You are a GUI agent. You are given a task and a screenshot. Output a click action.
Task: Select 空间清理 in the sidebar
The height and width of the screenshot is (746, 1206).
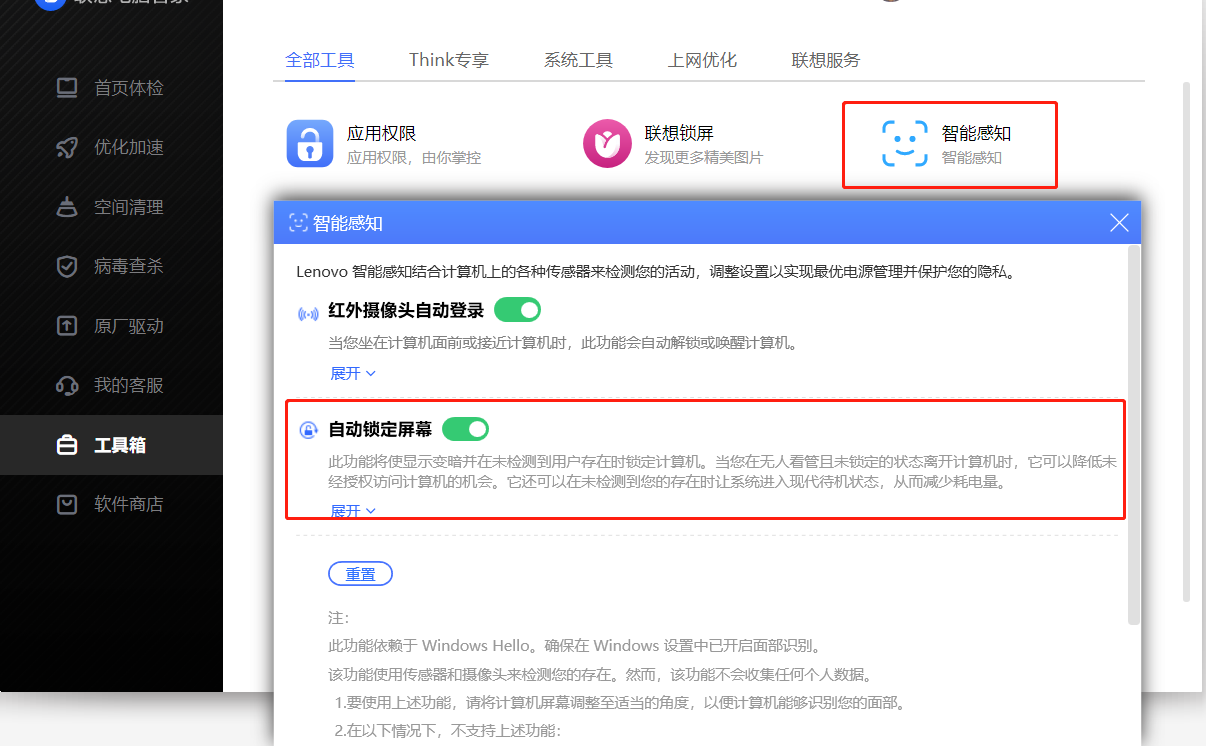click(x=111, y=207)
